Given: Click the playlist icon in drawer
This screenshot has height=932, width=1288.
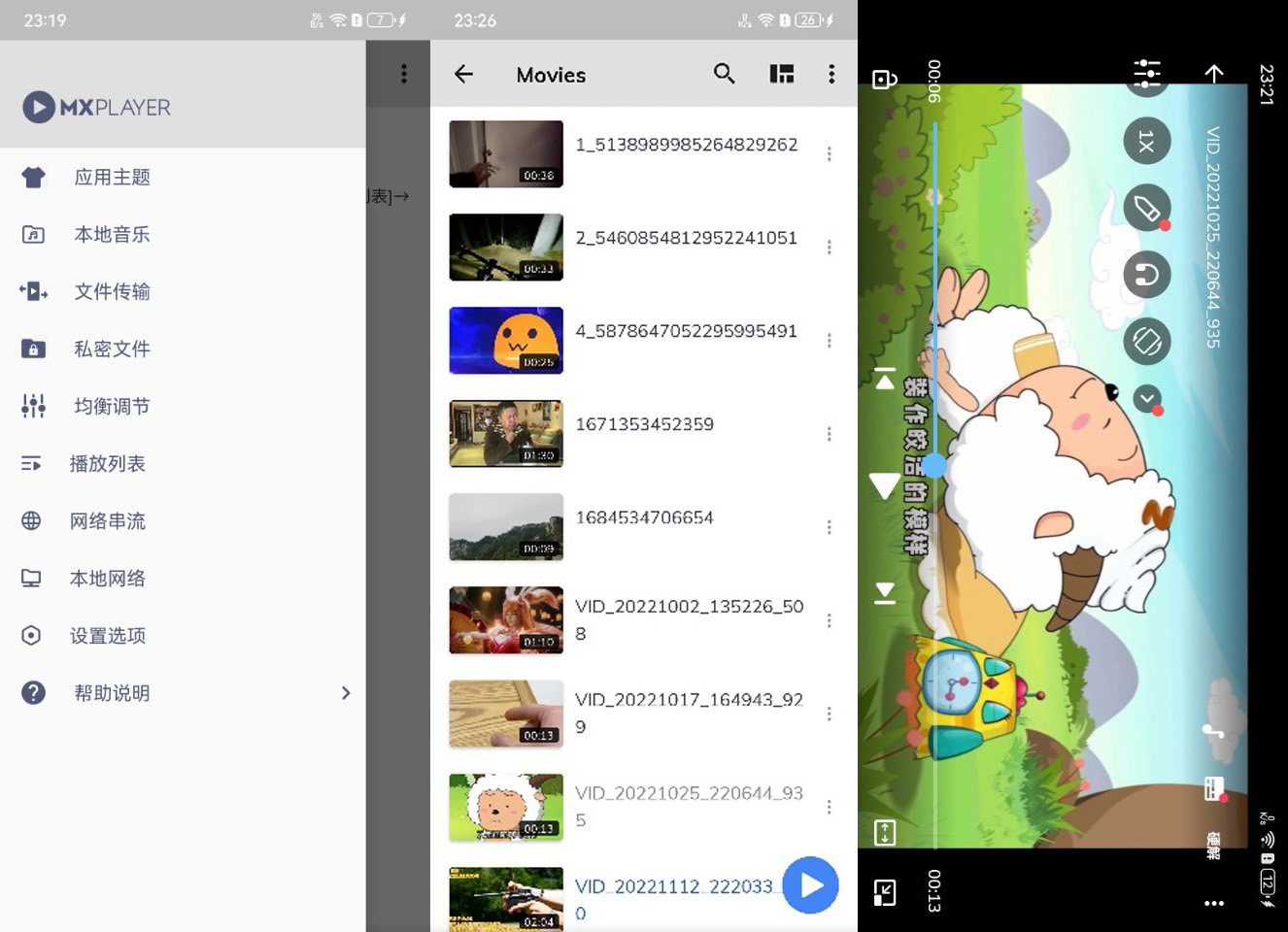Looking at the screenshot, I should click(x=31, y=464).
